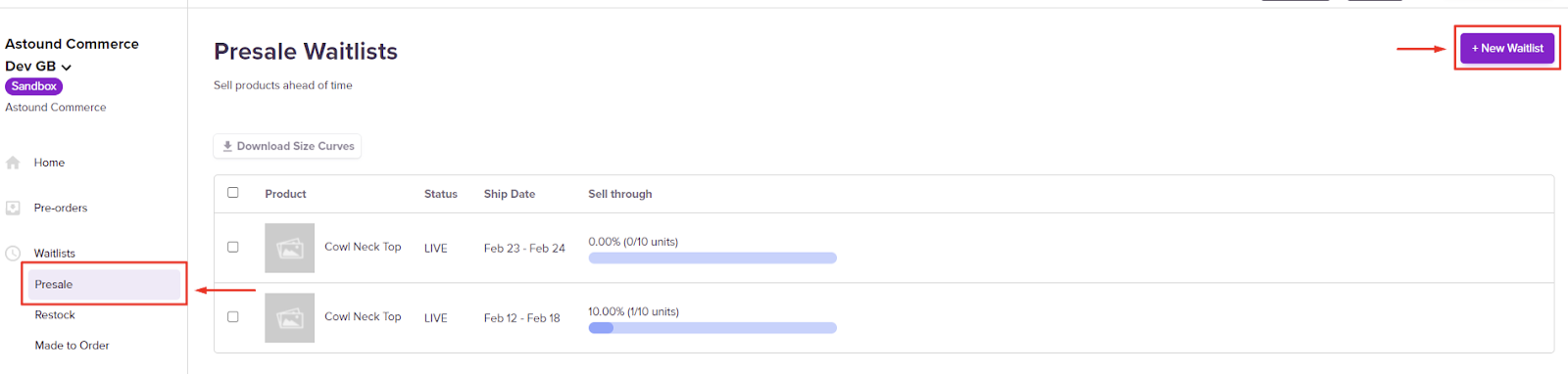The width and height of the screenshot is (1568, 374).
Task: Click the download arrow icon on Size Curves
Action: point(227,146)
